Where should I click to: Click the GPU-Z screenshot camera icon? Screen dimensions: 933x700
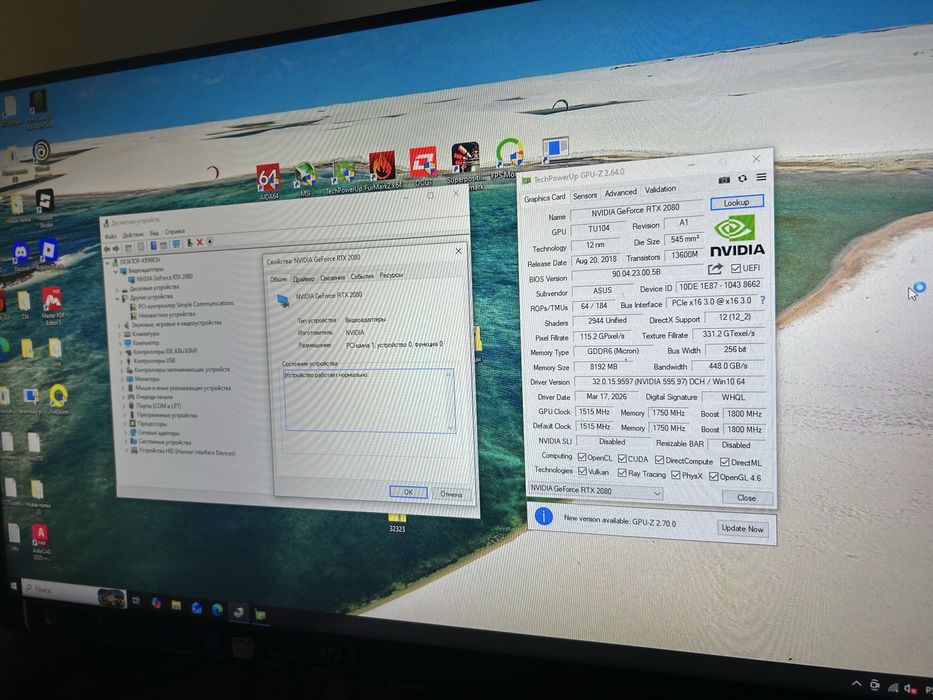tap(724, 179)
